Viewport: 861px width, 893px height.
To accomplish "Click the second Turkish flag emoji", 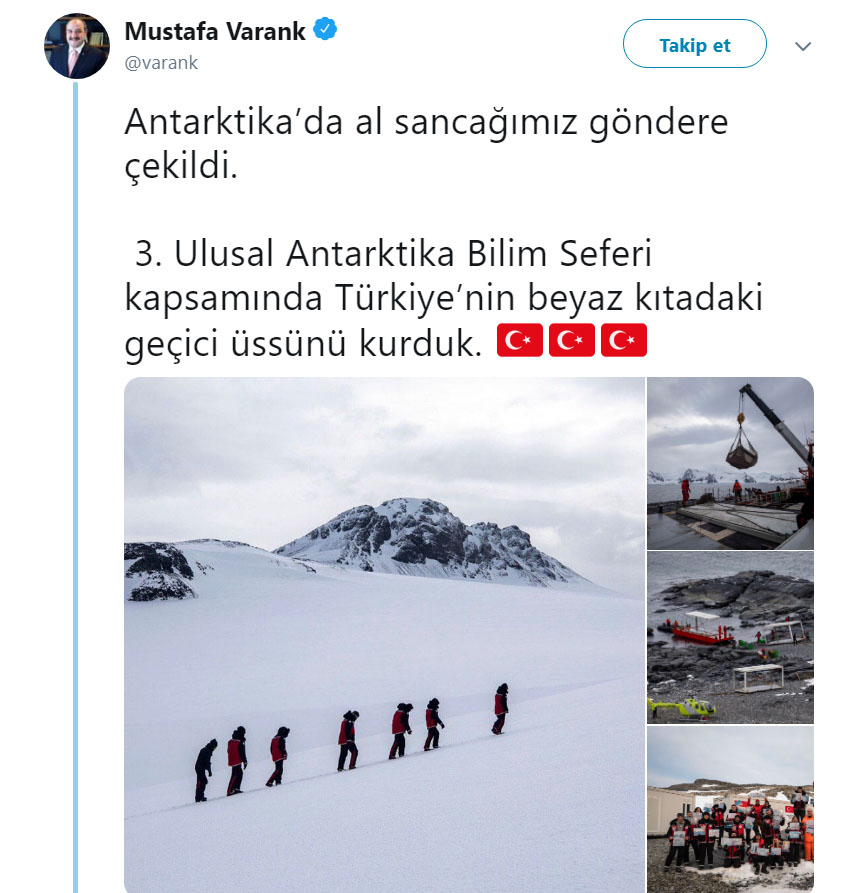I will pos(572,340).
